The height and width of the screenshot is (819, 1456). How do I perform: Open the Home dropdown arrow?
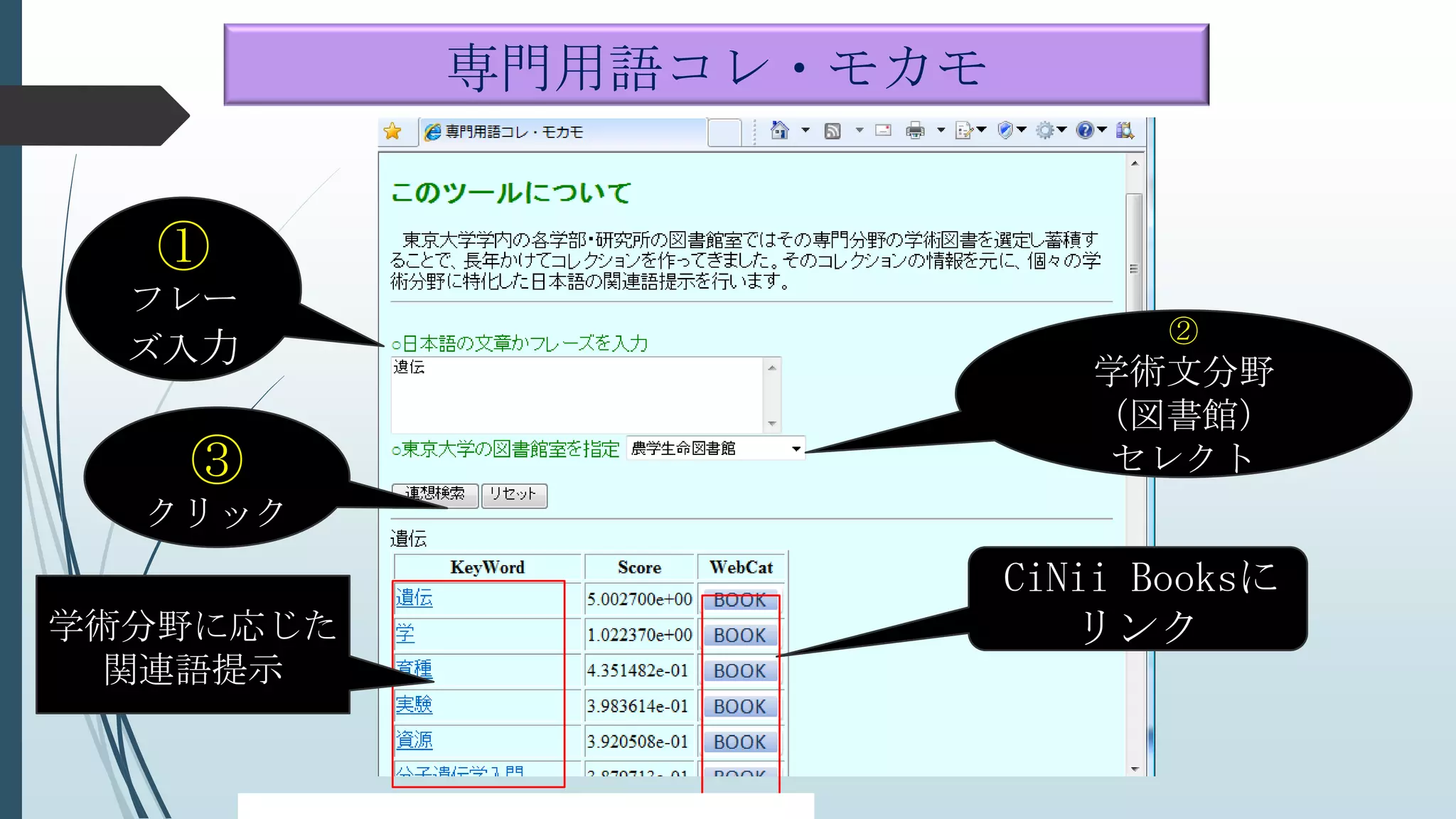pos(805,130)
